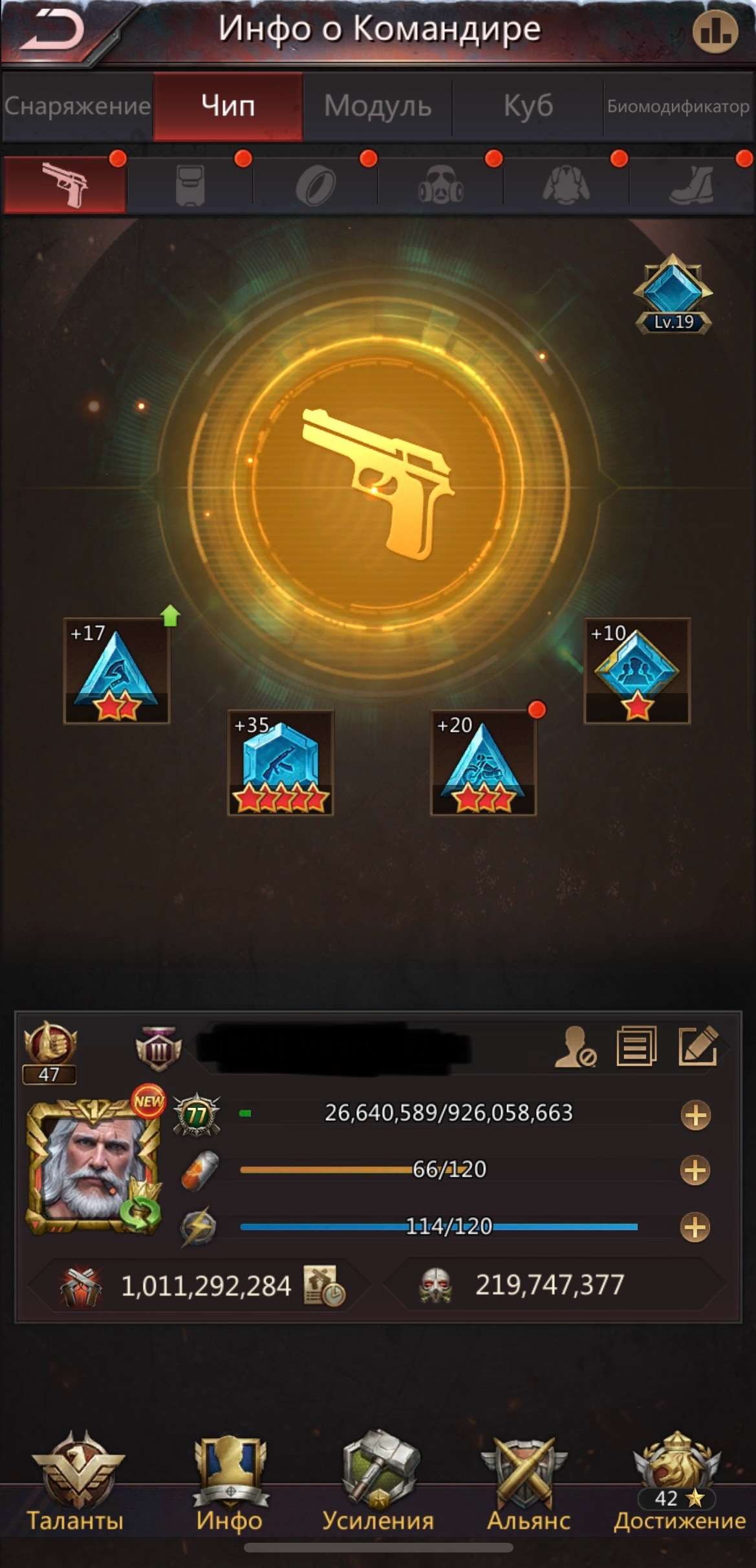756x1568 pixels.
Task: Add commander experience with plus button
Action: tap(696, 1116)
